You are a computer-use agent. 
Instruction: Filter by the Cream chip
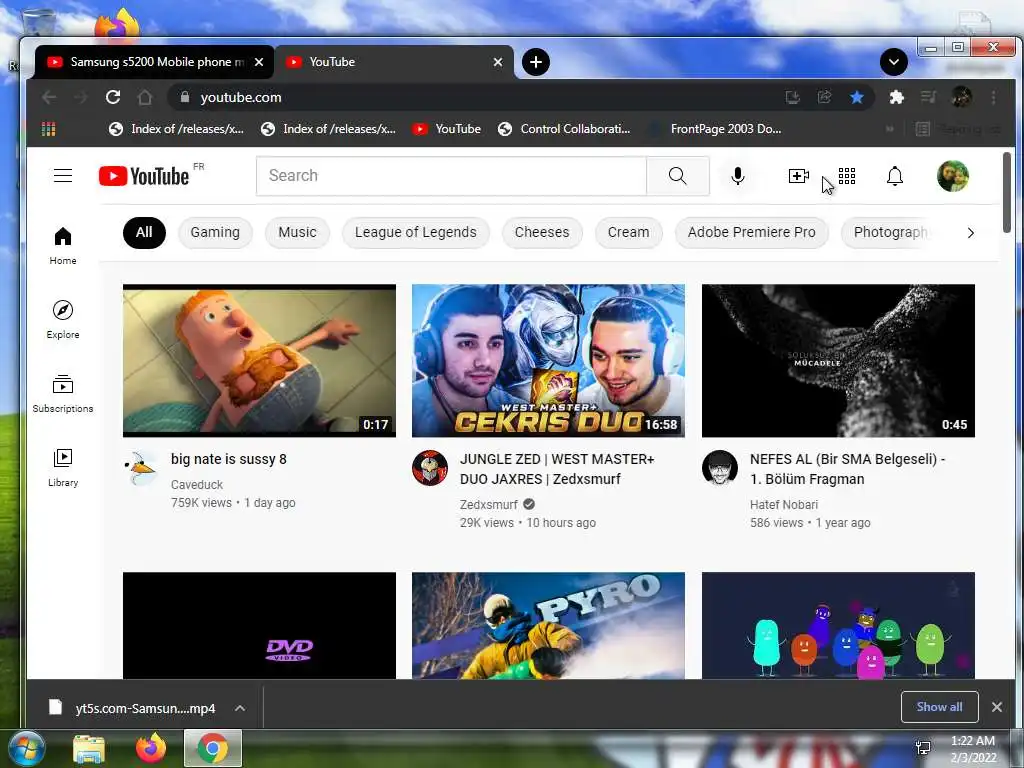pyautogui.click(x=628, y=232)
